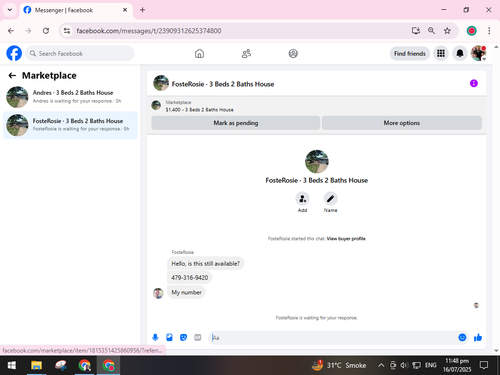The height and width of the screenshot is (375, 500).
Task: Close the Messenger | Facebook tab
Action: tap(125, 10)
